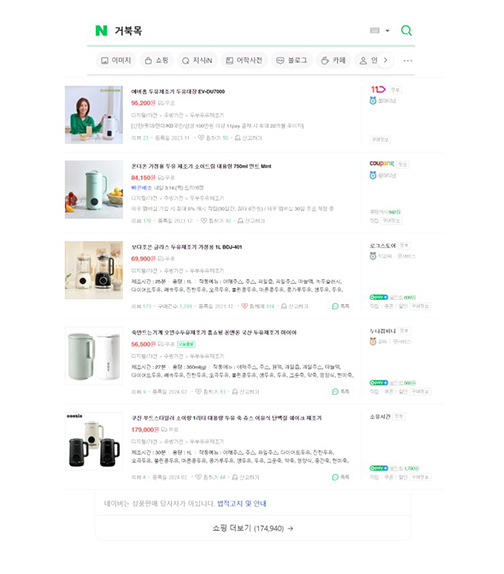Screen dimensions: 504x574
Task: Open 톡톡 chat for the 179,000원 product
Action: point(340,477)
